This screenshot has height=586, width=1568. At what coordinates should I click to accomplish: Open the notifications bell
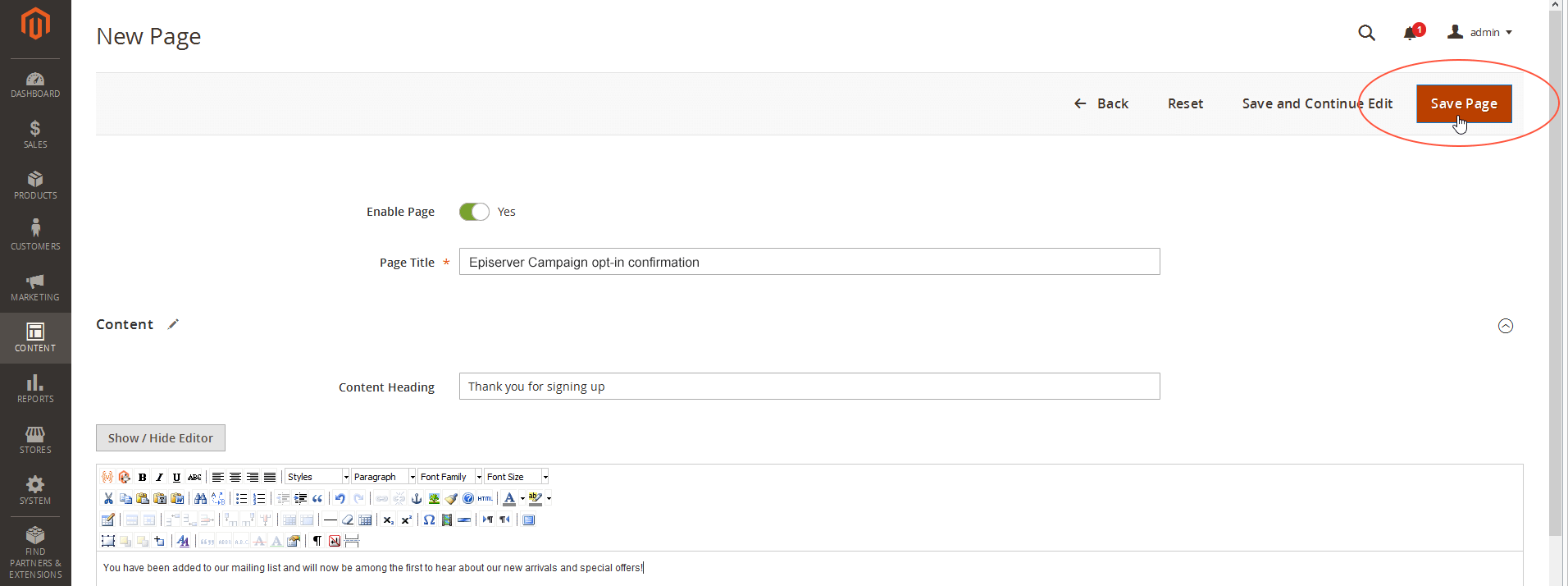1411,33
